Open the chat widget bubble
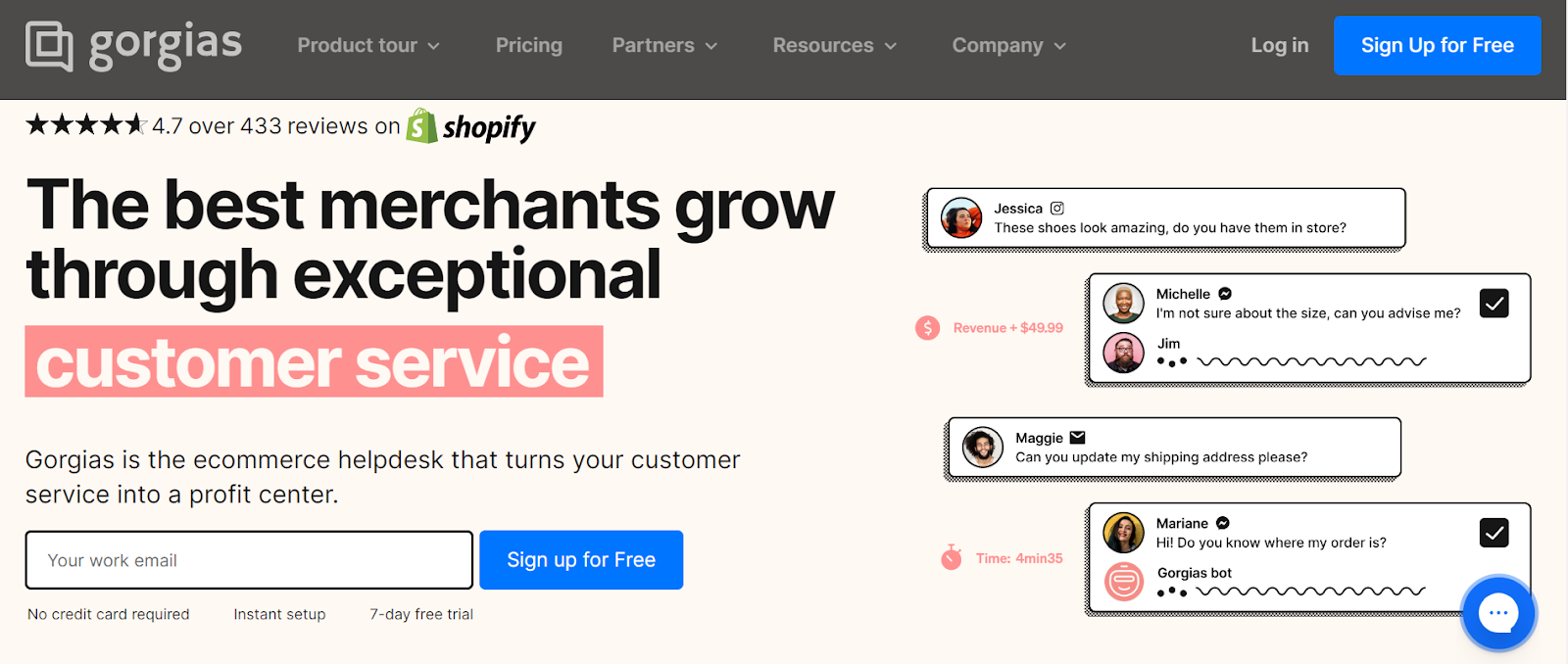 click(x=1497, y=614)
